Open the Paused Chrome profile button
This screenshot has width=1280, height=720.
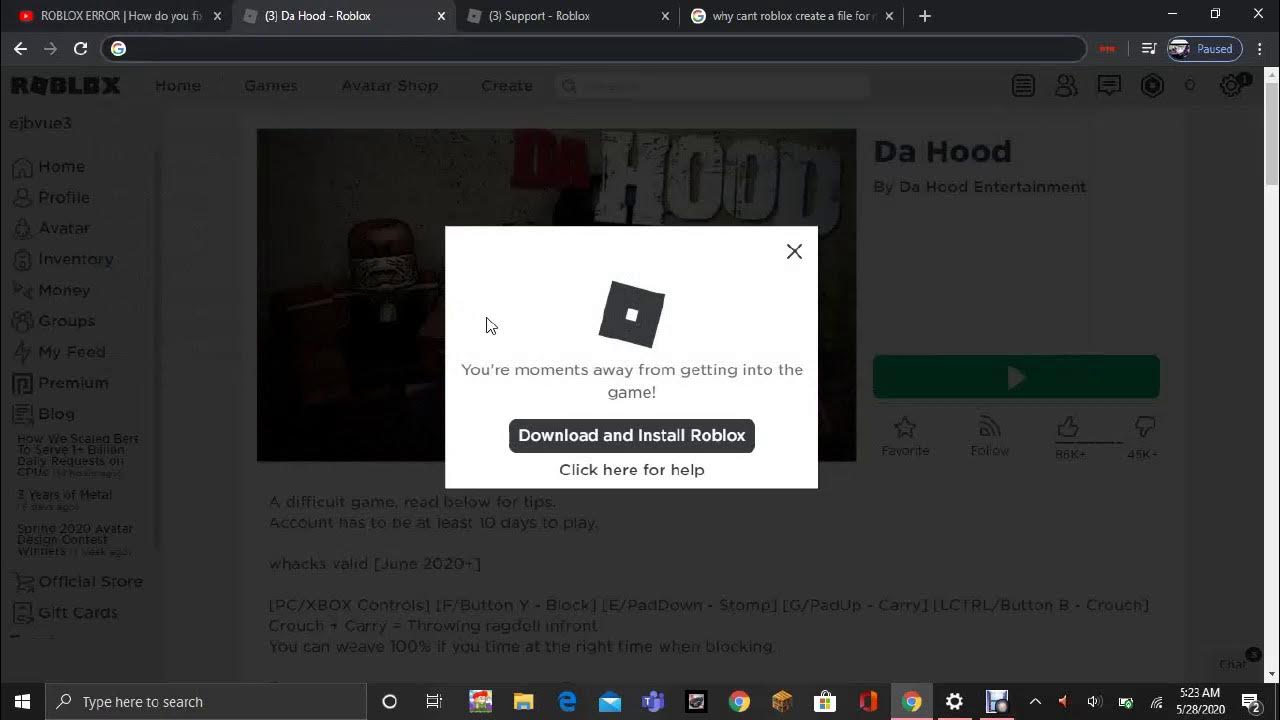point(1205,48)
